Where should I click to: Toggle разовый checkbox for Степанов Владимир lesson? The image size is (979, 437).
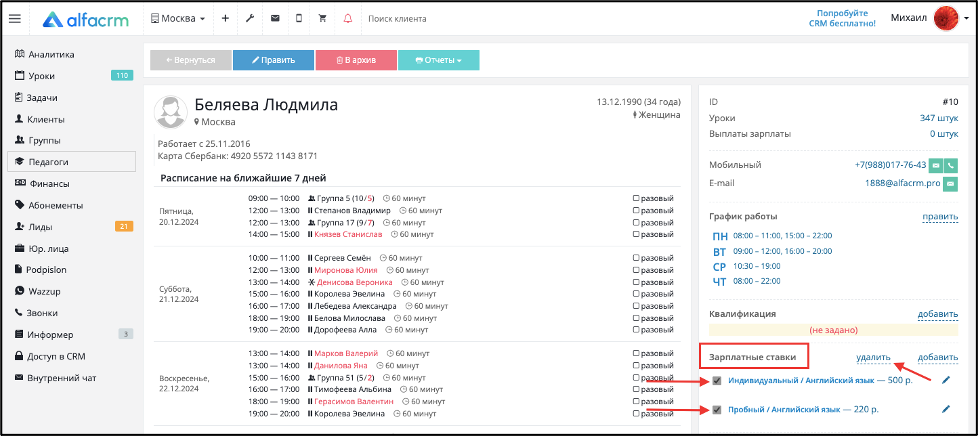636,210
